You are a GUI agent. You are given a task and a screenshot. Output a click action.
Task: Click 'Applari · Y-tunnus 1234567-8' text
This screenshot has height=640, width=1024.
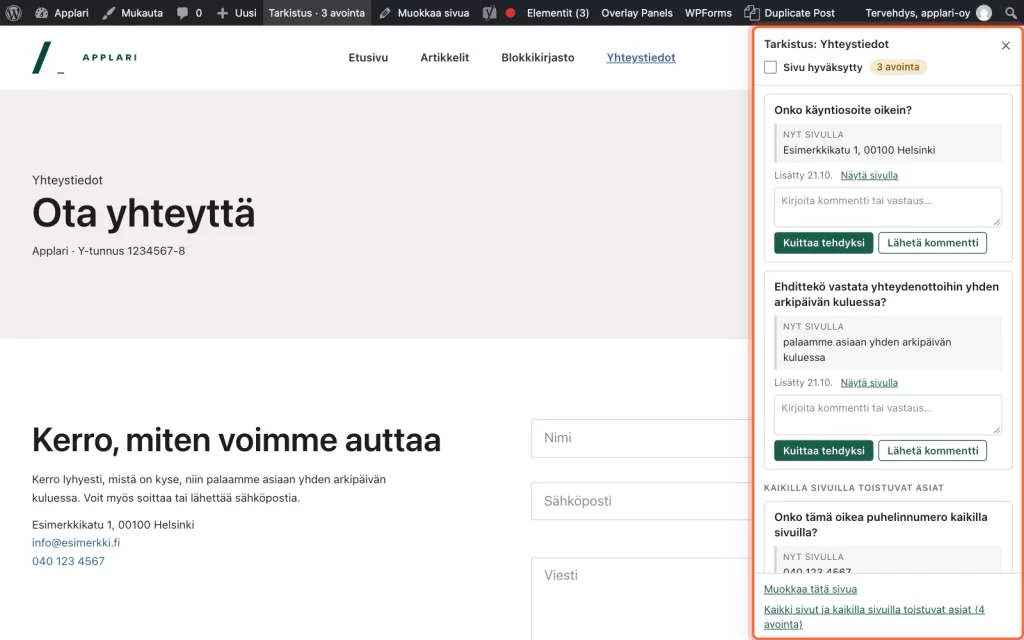pyautogui.click(x=108, y=251)
